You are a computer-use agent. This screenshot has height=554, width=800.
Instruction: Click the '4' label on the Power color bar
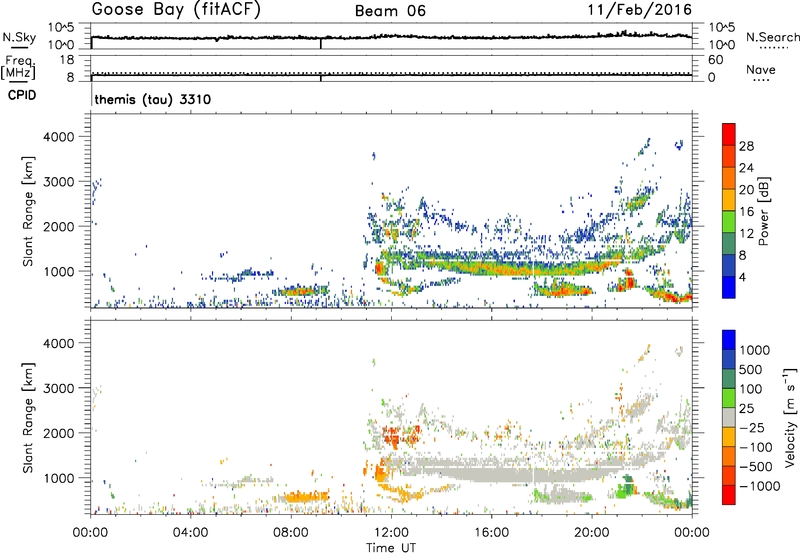[x=743, y=278]
